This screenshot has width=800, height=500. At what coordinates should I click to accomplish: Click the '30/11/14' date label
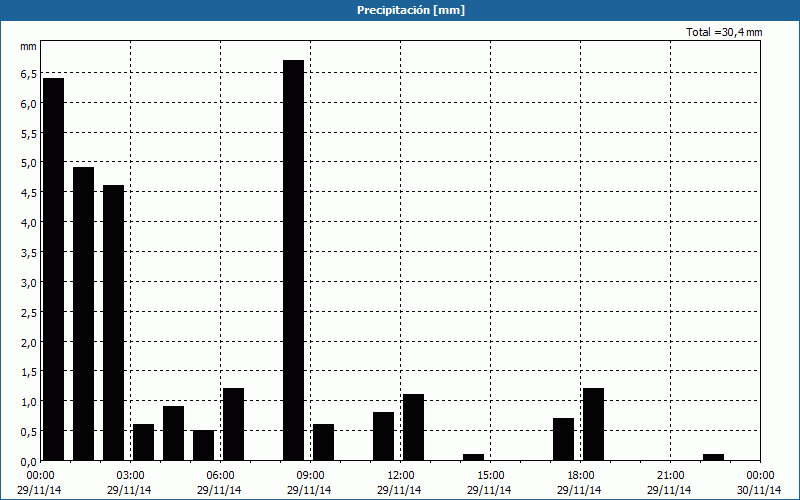pyautogui.click(x=759, y=490)
